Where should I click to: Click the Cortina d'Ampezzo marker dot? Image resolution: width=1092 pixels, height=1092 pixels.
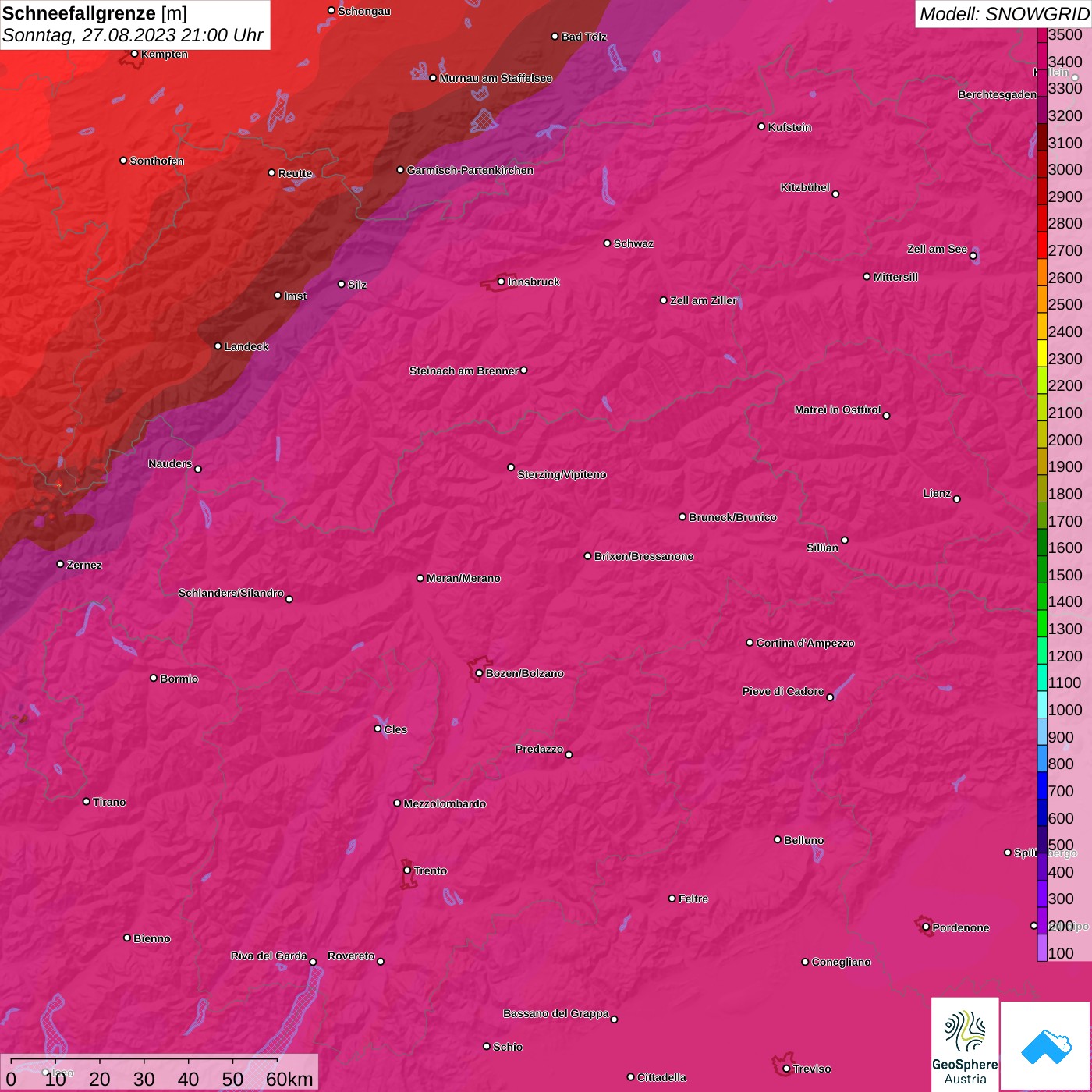point(750,643)
